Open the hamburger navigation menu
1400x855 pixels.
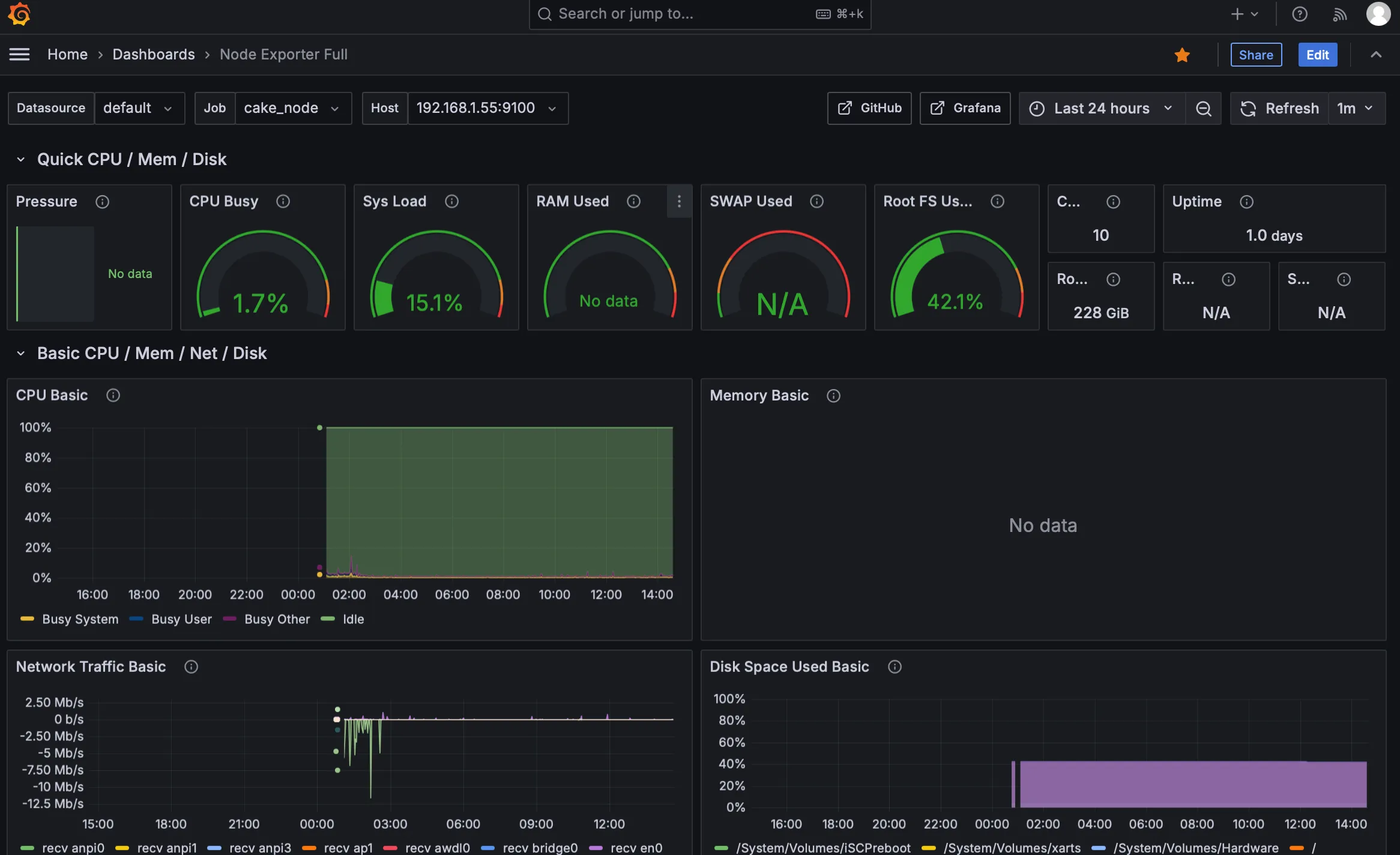[x=19, y=55]
